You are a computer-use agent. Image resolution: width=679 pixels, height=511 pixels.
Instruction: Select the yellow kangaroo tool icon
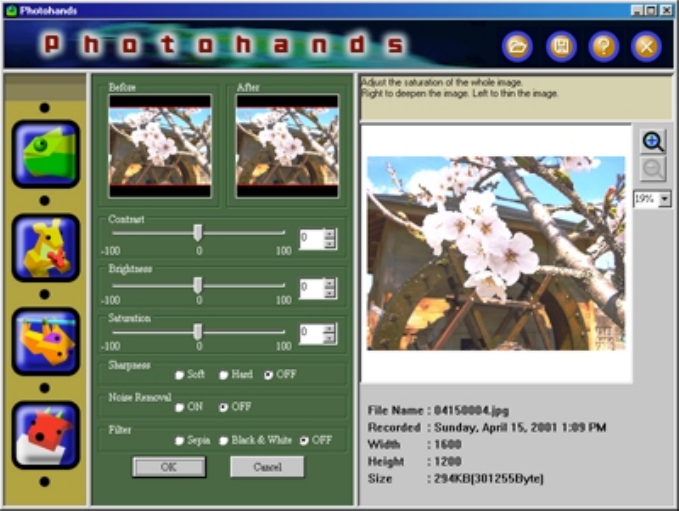point(46,248)
